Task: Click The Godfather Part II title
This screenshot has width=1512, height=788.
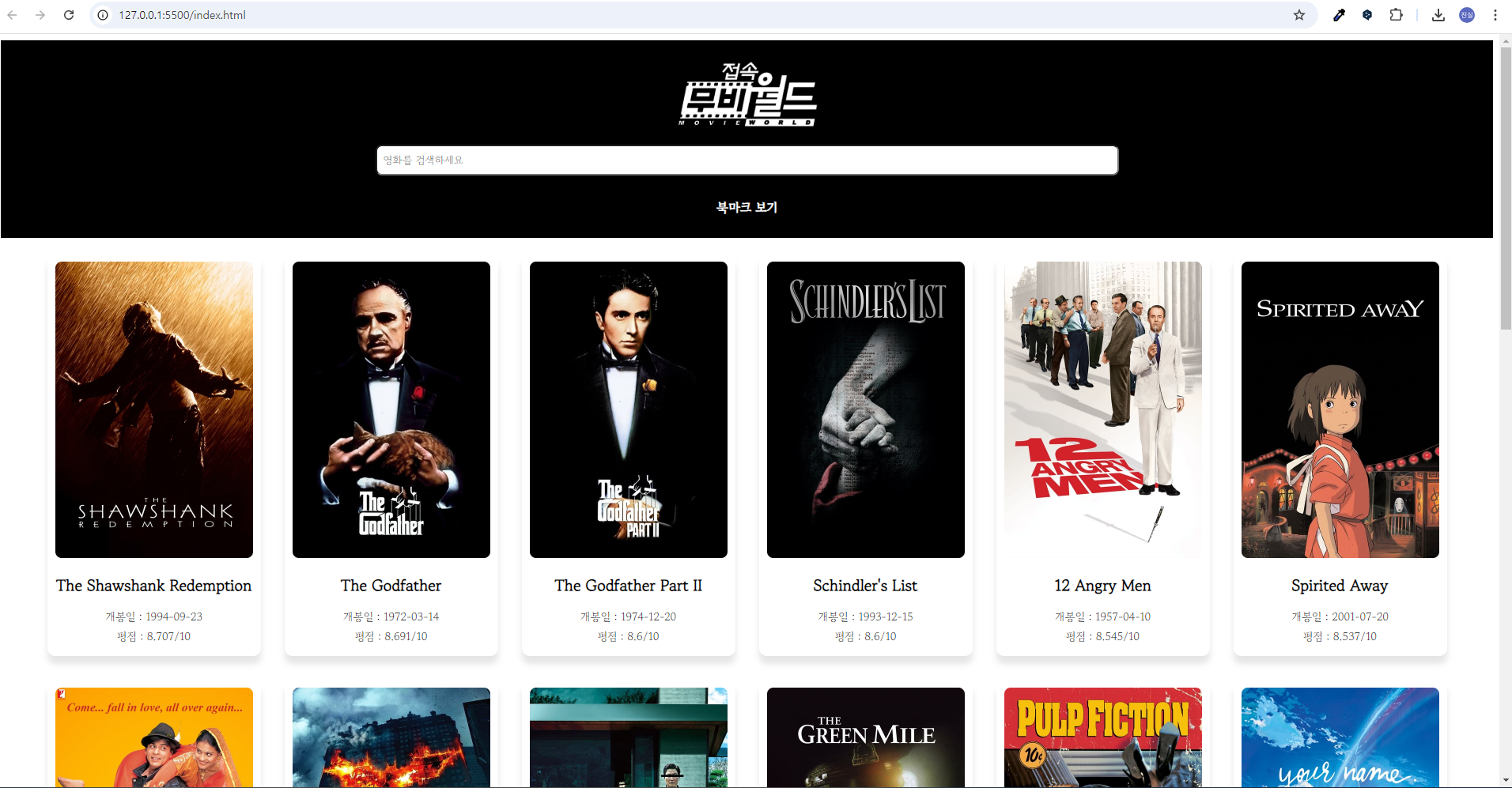Action: (629, 586)
